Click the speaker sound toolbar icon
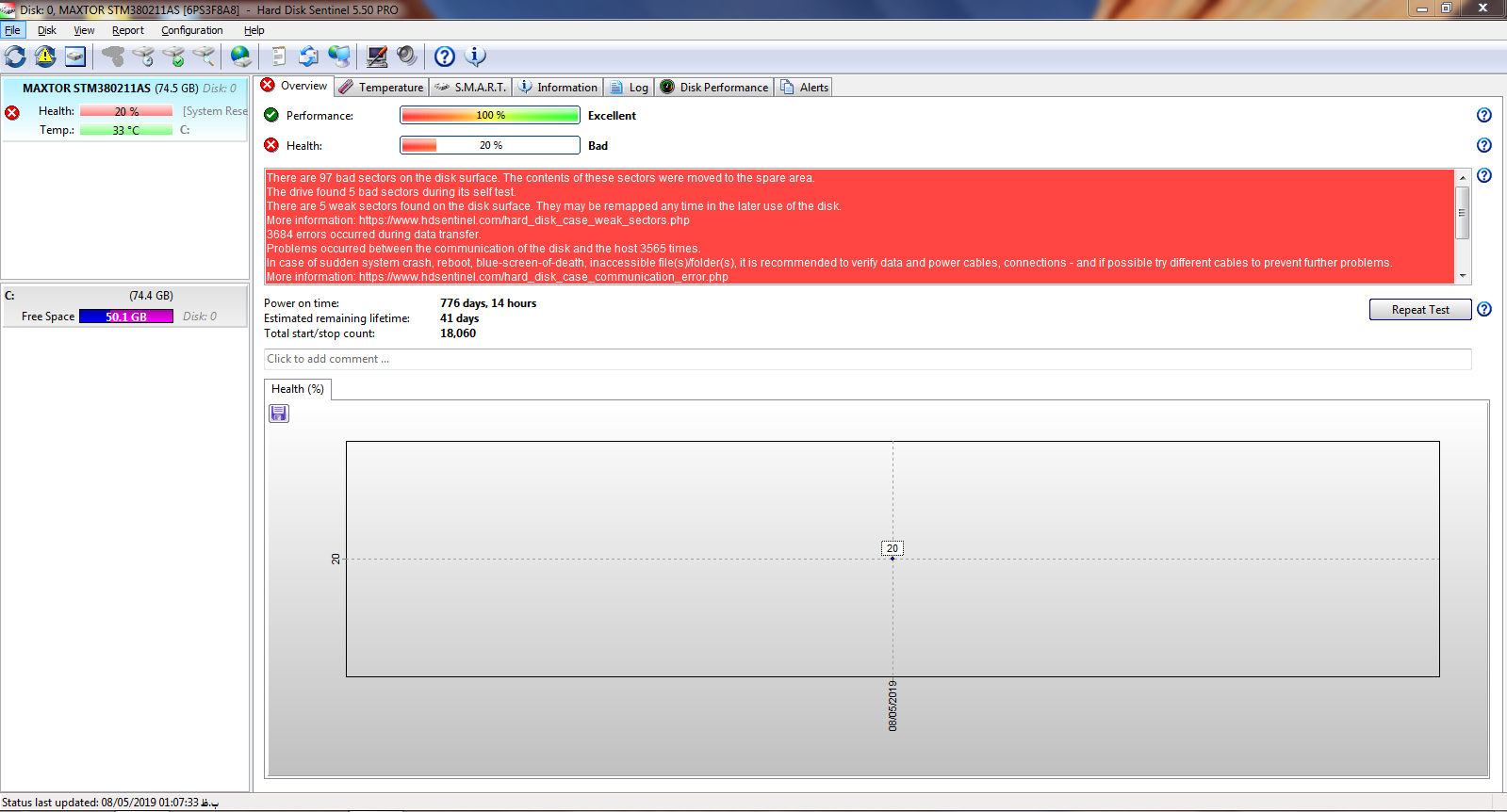Screen dimensions: 1507x812 pyautogui.click(x=407, y=57)
